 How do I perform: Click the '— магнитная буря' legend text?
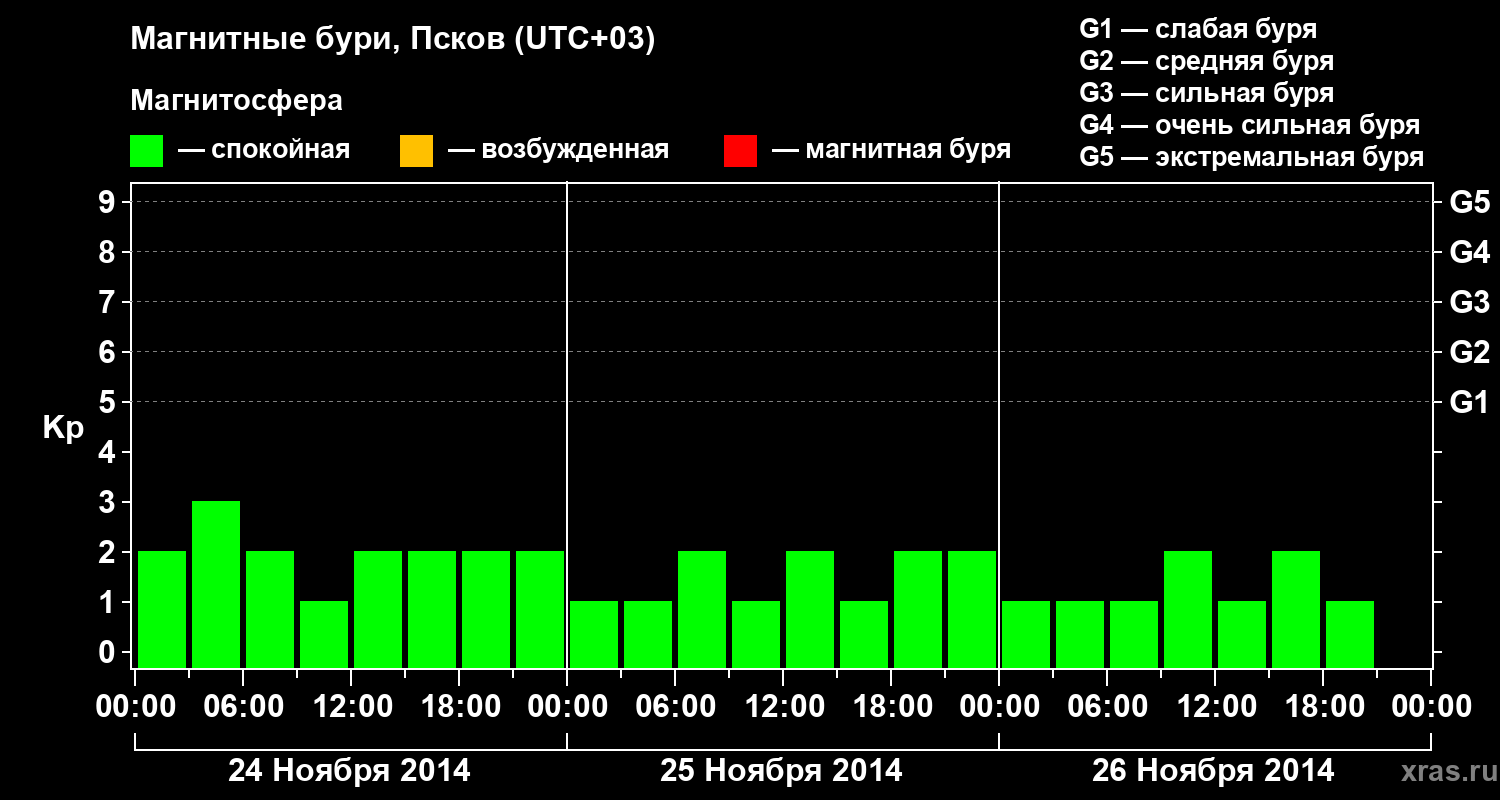[x=891, y=150]
